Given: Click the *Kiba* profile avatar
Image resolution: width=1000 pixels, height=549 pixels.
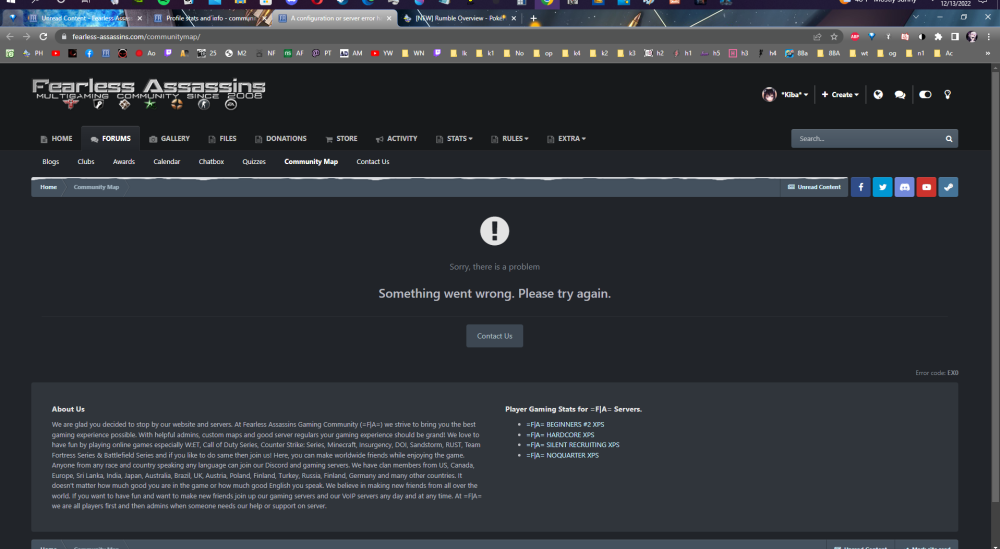Looking at the screenshot, I should (x=769, y=94).
